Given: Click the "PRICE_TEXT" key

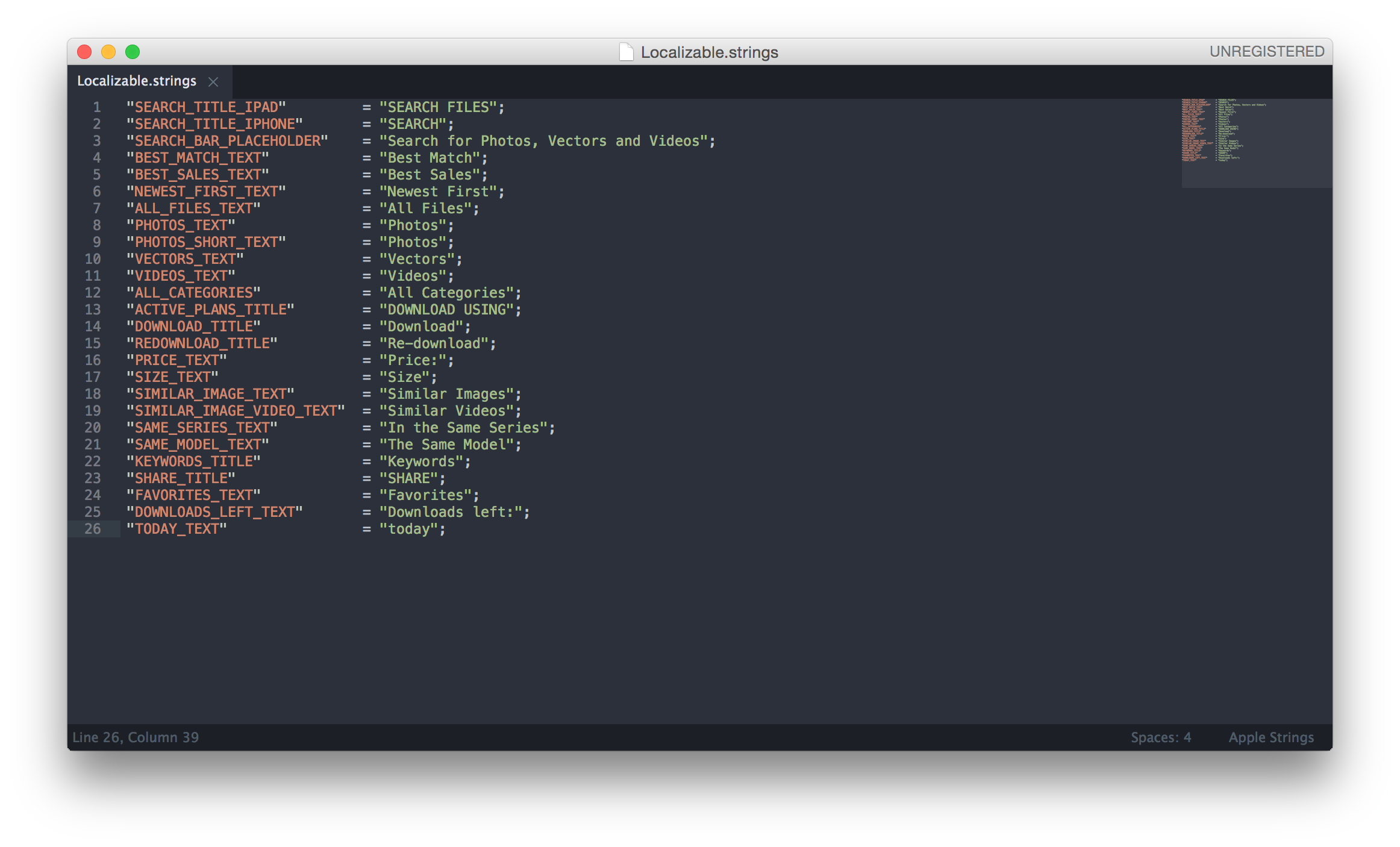Looking at the screenshot, I should coord(177,360).
